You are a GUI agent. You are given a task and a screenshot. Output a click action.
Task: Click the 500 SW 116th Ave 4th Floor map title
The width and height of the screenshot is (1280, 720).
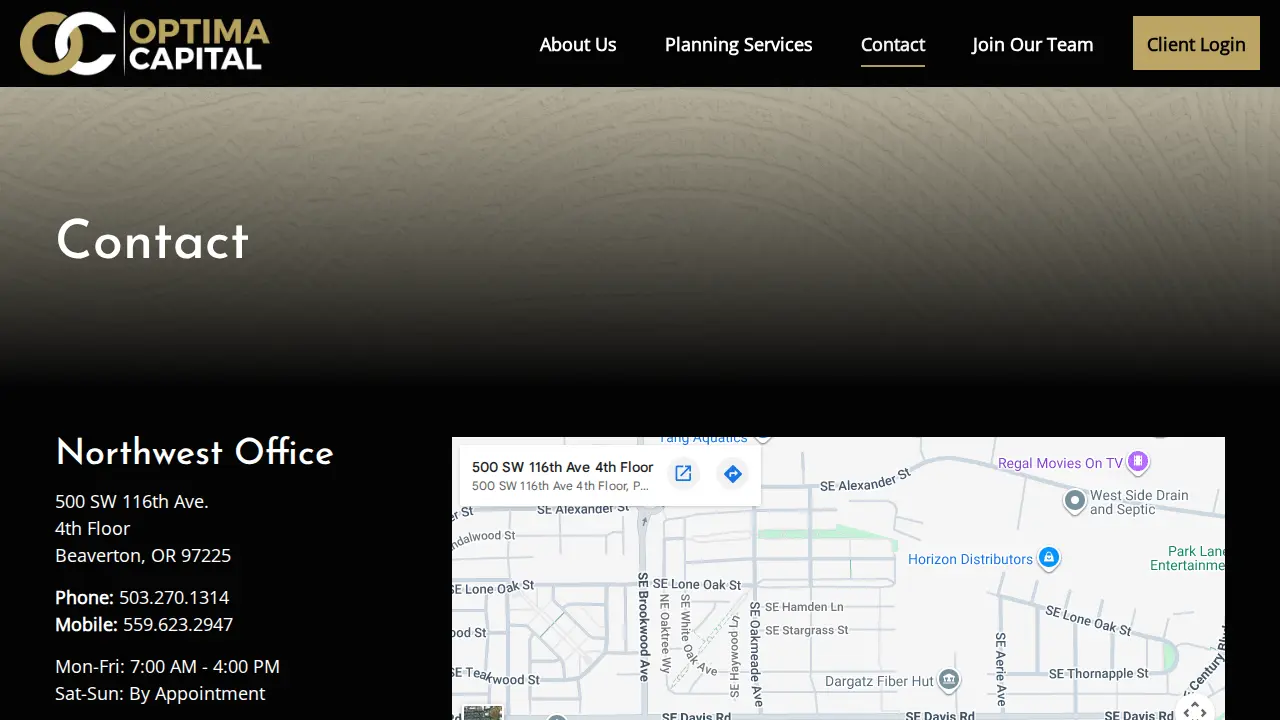coord(562,467)
